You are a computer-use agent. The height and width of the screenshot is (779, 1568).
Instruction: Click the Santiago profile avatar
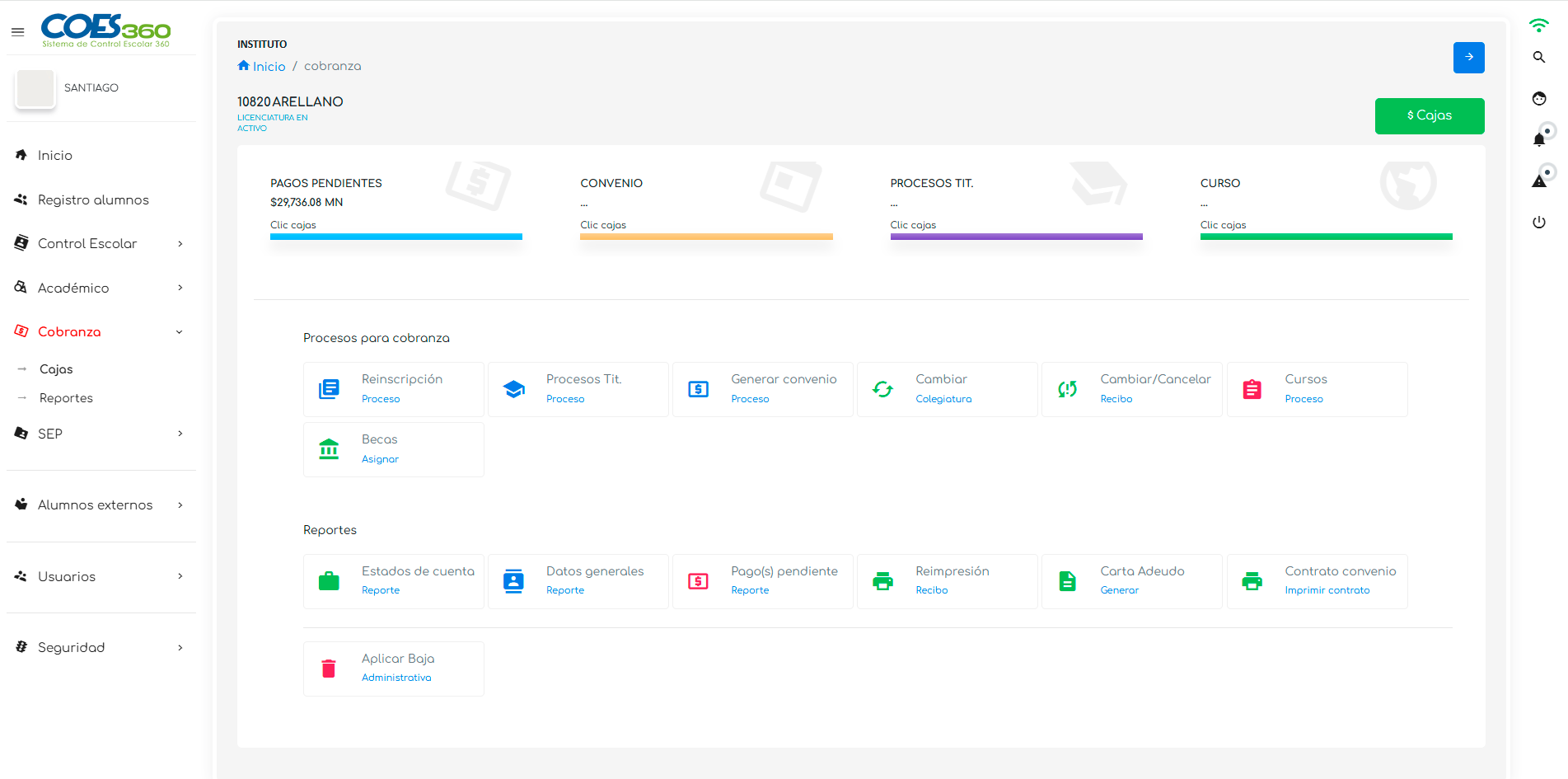(x=35, y=88)
